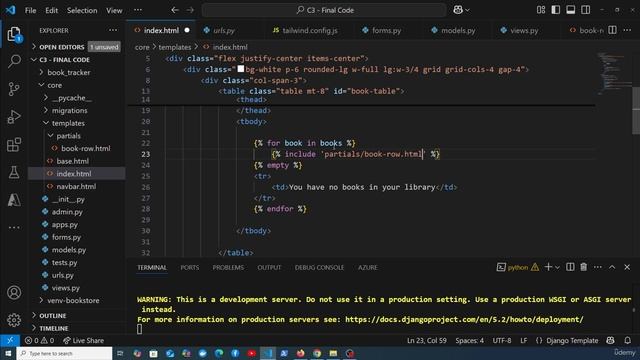Screen dimensions: 640x360
Task: Click errors and warnings count
Action: click(x=39, y=340)
